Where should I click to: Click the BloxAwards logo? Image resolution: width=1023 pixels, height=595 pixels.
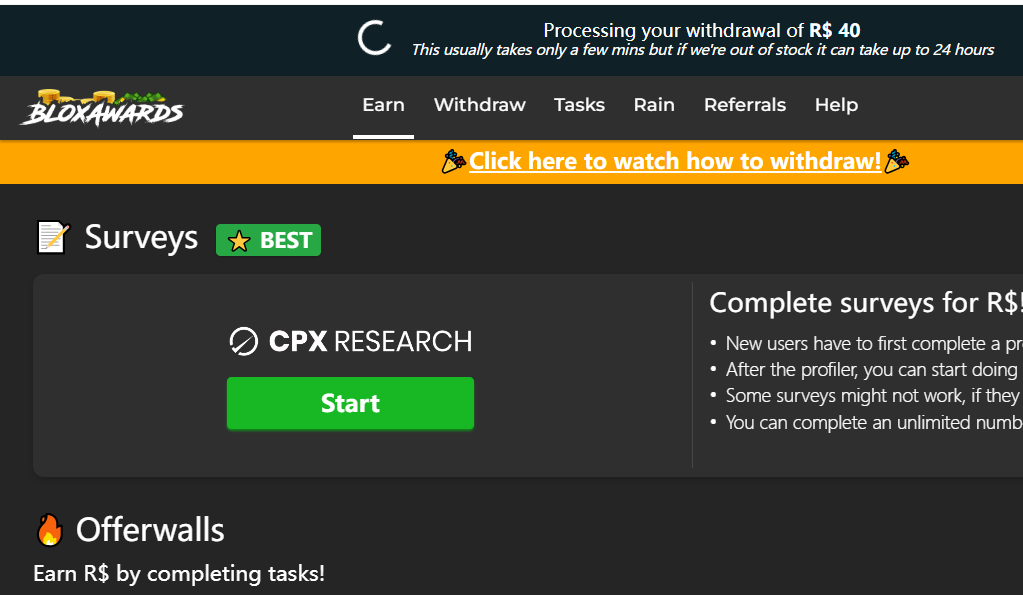click(x=102, y=108)
